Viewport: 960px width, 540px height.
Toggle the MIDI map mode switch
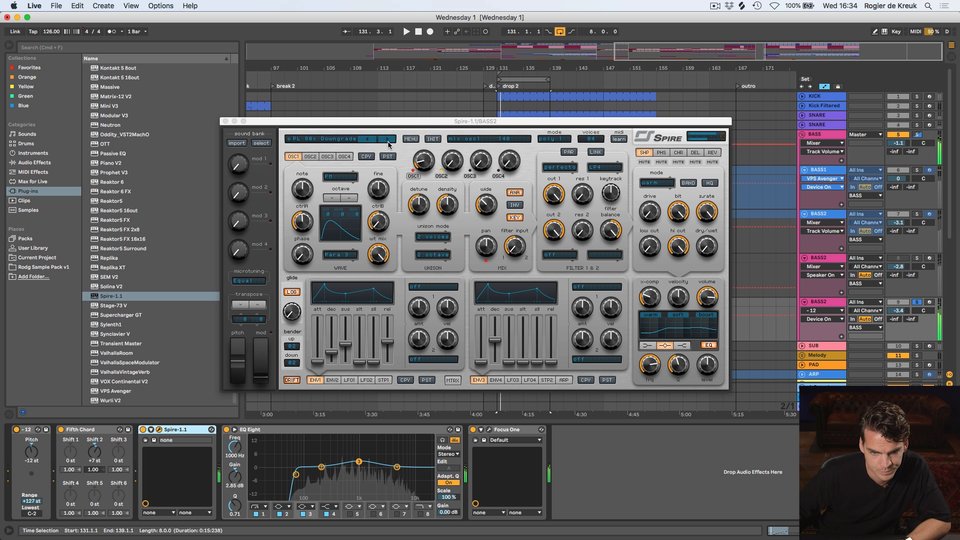pos(915,31)
